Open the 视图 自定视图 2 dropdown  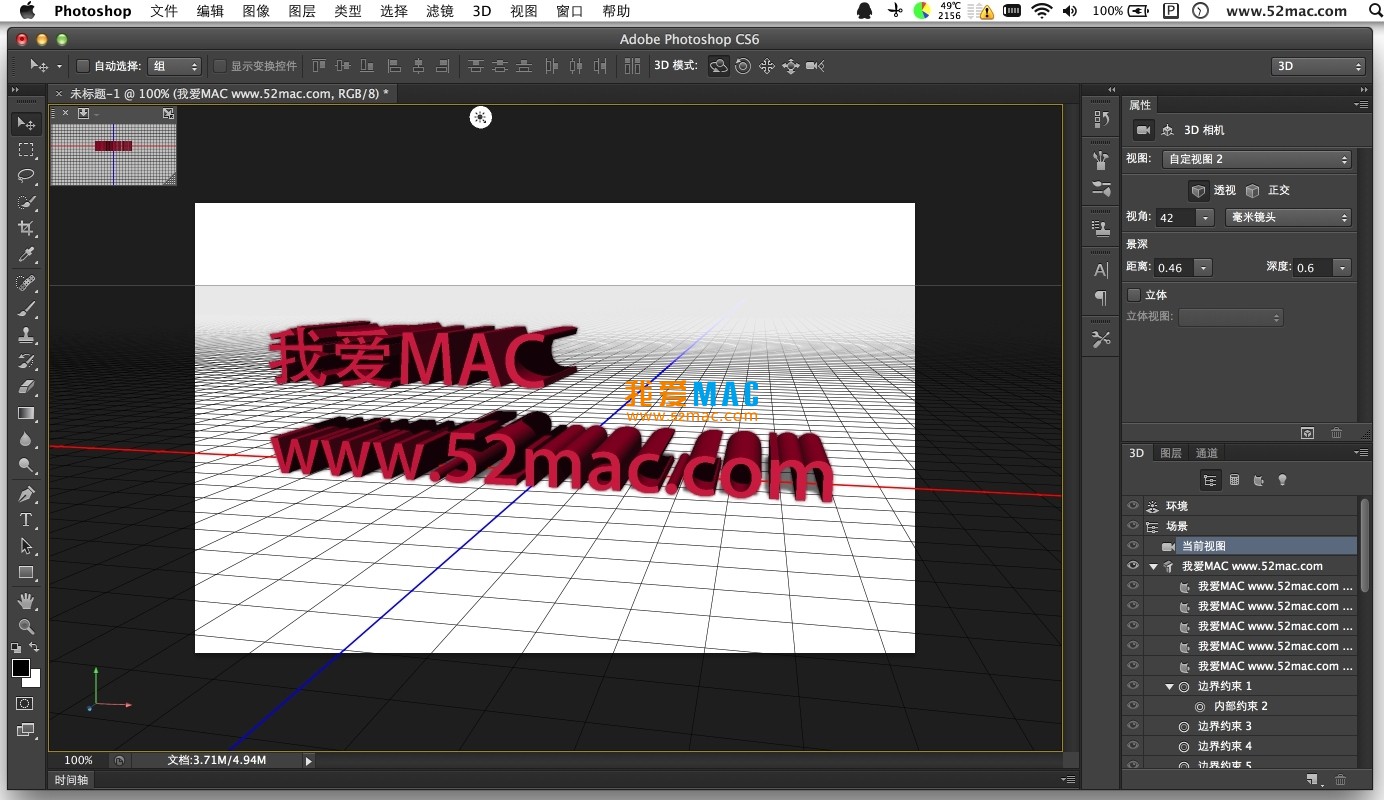click(x=1258, y=158)
